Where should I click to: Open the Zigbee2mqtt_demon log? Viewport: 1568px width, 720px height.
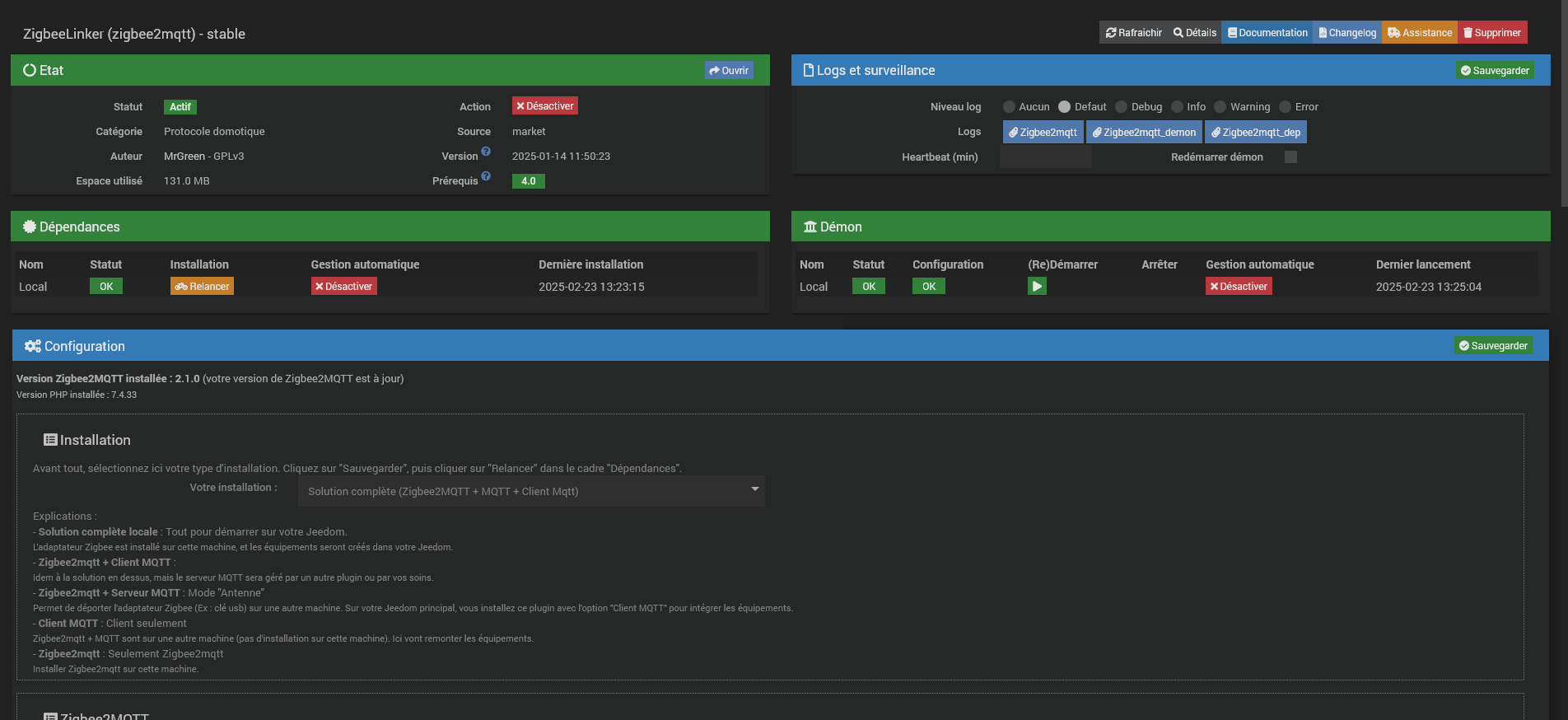point(1144,133)
